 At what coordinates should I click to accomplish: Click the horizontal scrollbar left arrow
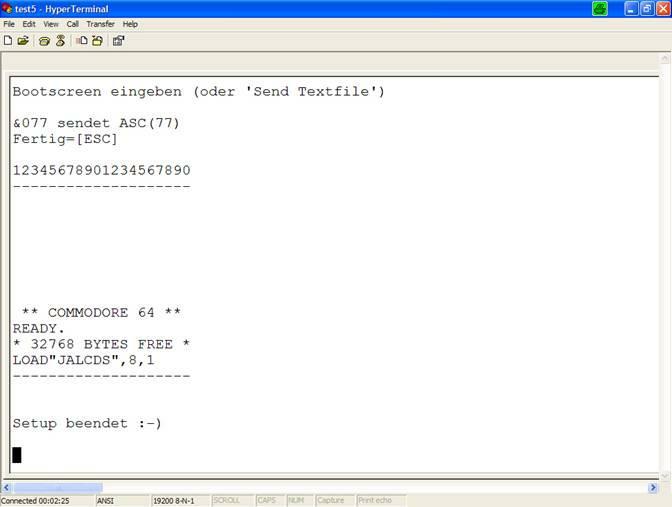point(6,487)
